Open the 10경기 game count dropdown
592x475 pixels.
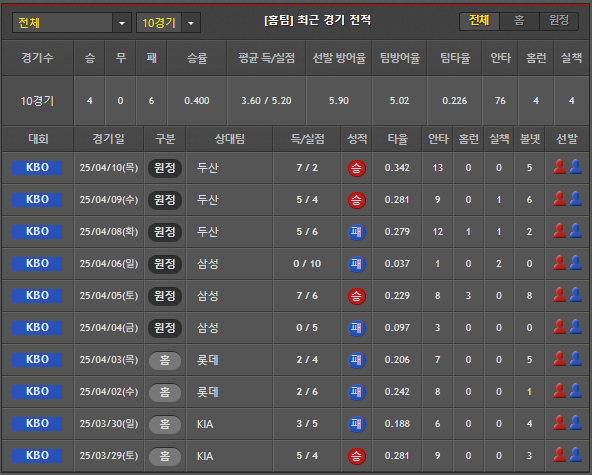[x=168, y=23]
